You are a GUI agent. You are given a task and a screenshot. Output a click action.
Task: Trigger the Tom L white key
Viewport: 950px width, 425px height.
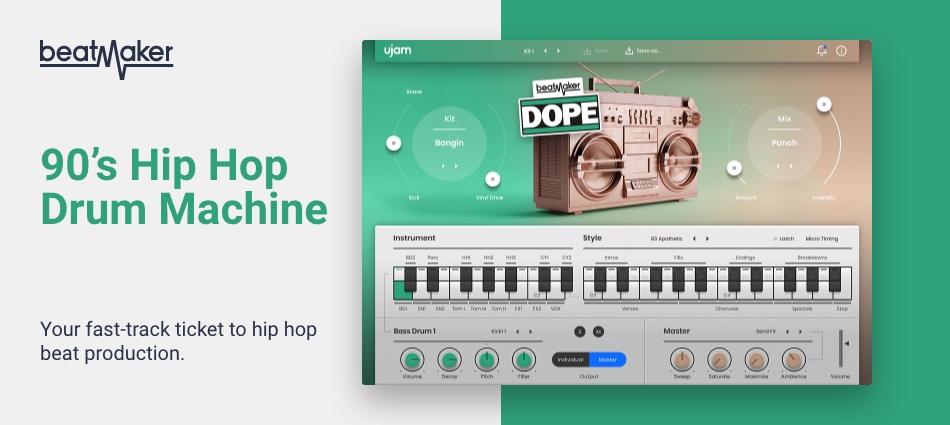click(459, 296)
